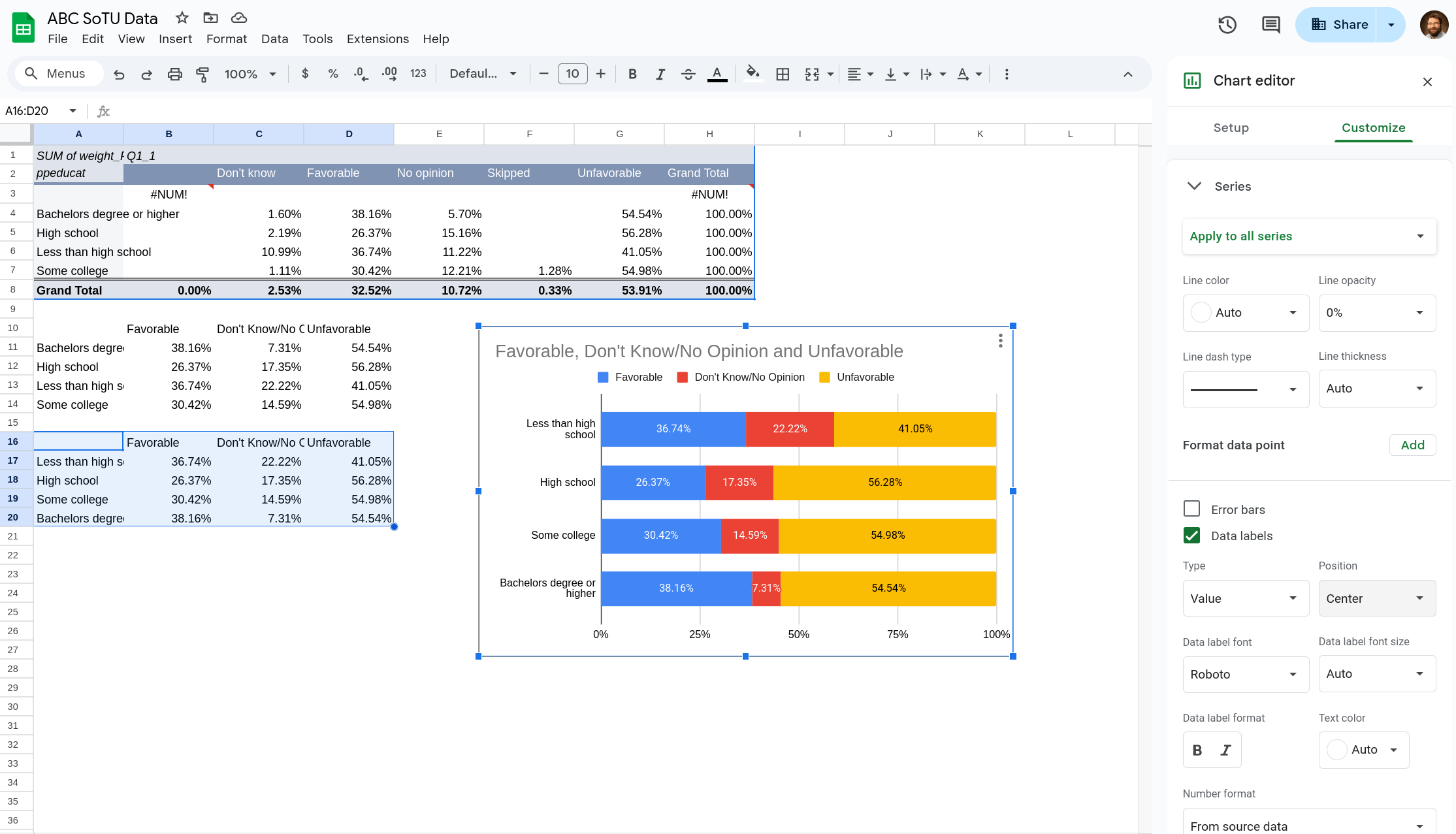
Task: Click Add for format data point
Action: [x=1412, y=445]
